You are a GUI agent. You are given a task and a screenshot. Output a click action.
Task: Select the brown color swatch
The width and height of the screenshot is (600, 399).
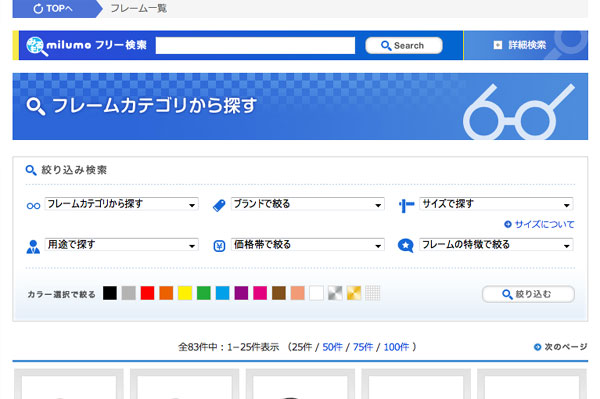point(279,293)
